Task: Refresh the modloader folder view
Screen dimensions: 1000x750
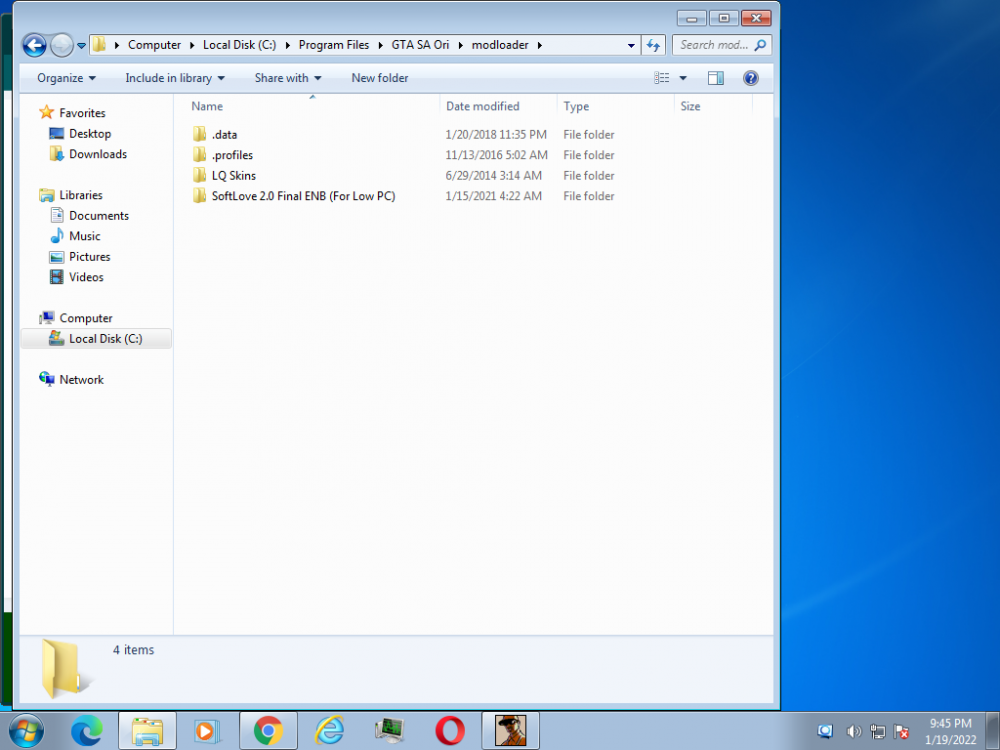Action: [653, 45]
